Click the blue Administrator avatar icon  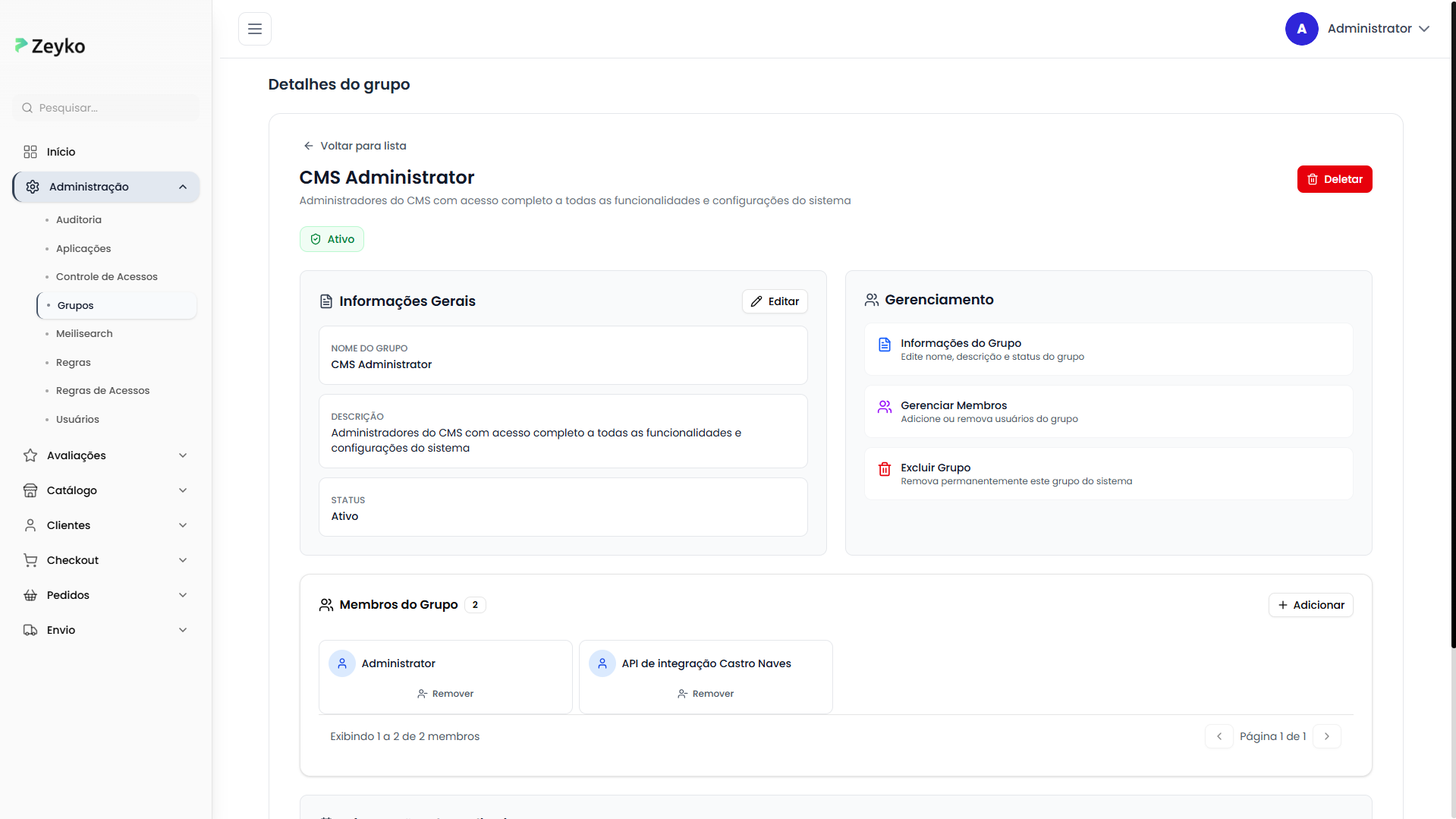[x=1301, y=29]
